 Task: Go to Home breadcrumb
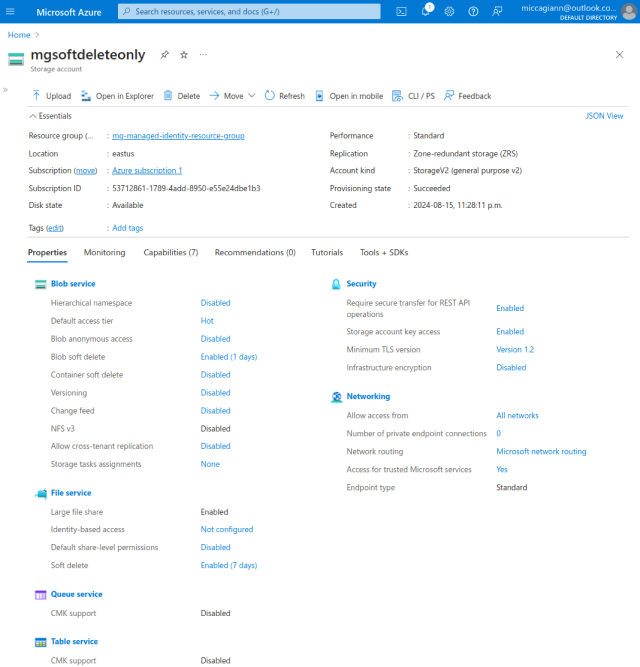pyautogui.click(x=19, y=35)
